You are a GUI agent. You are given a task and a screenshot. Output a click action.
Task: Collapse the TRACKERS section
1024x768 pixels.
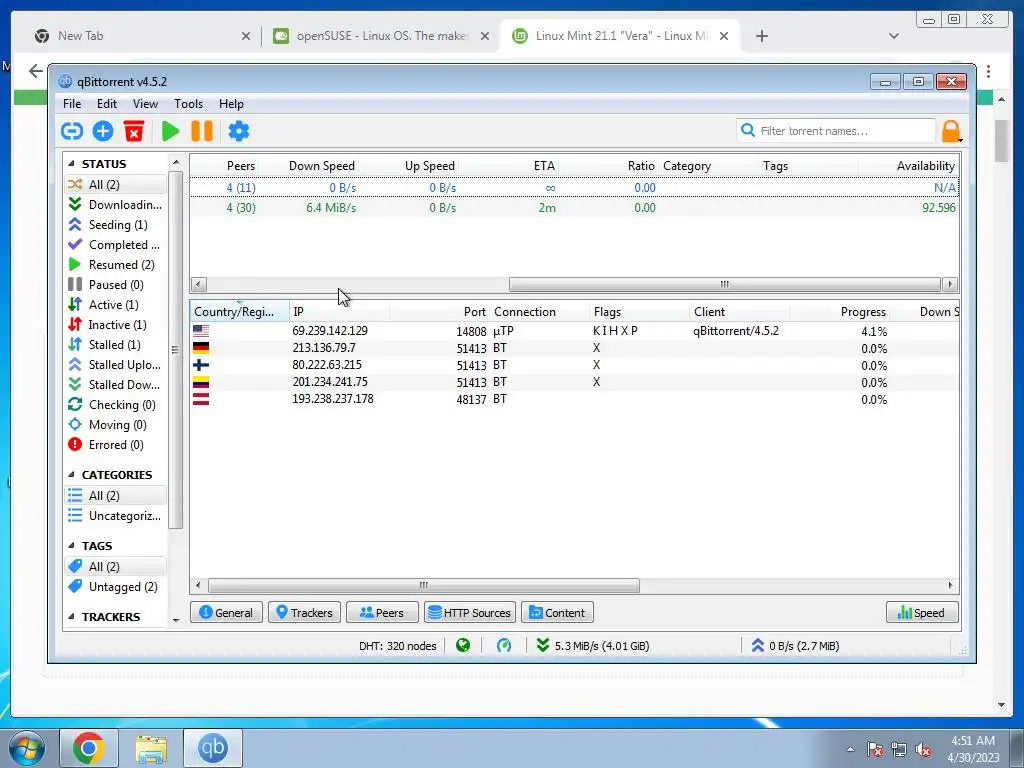pyautogui.click(x=71, y=617)
